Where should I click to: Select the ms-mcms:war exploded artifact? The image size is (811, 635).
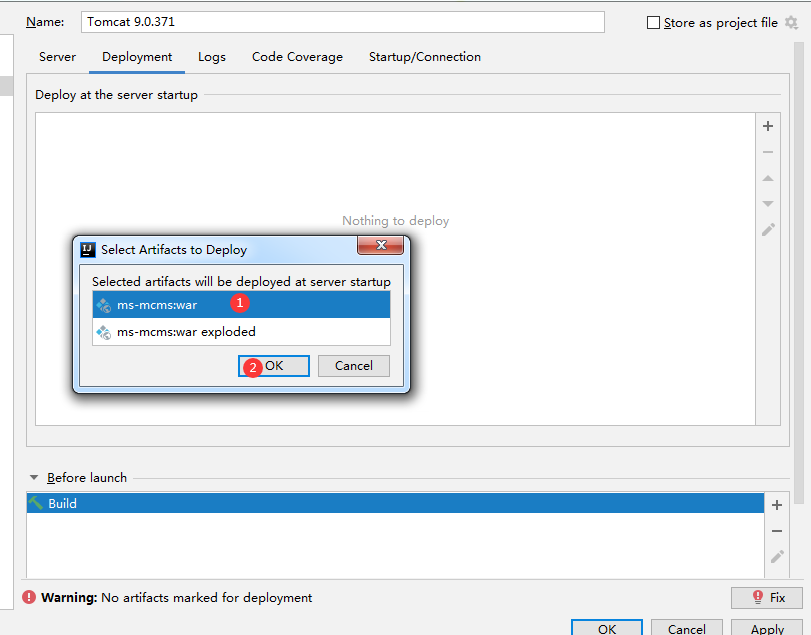(186, 332)
